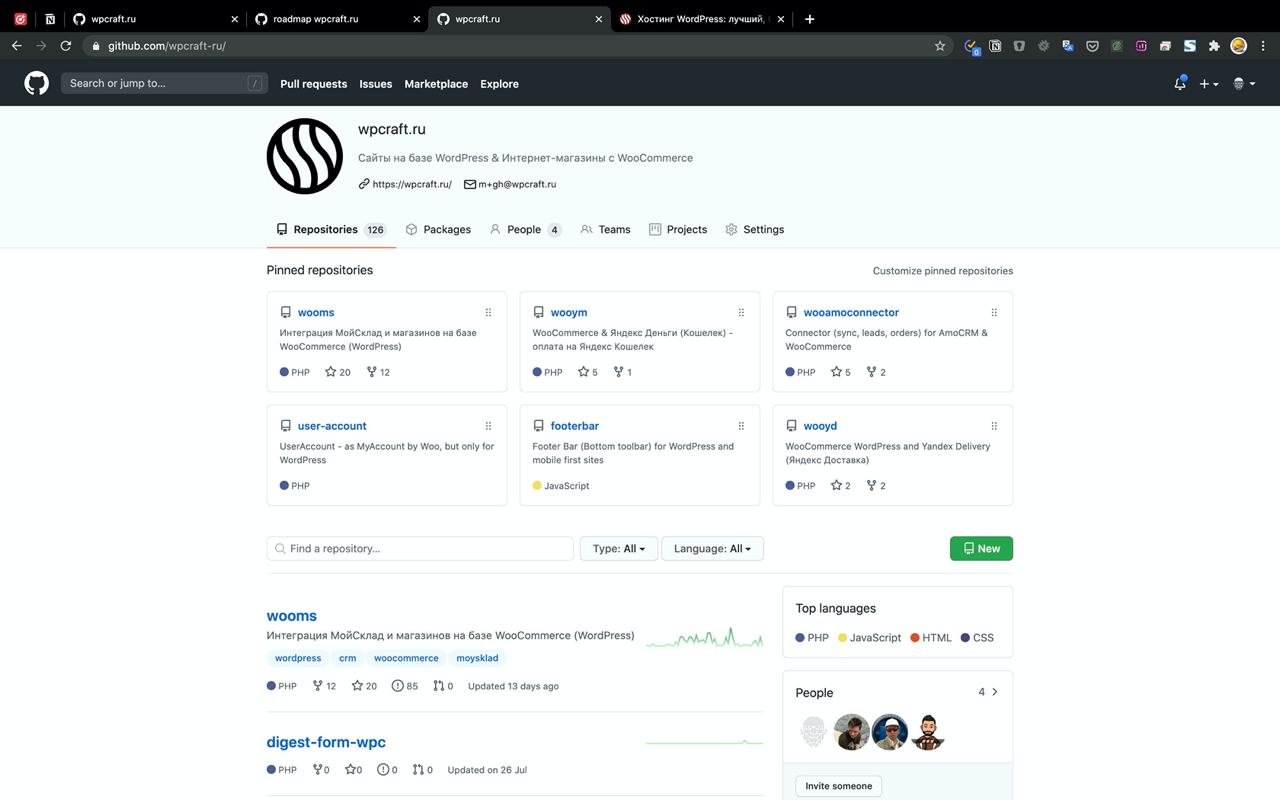The image size is (1280, 800).
Task: Click wooyd pinned card drag handle
Action: (994, 426)
